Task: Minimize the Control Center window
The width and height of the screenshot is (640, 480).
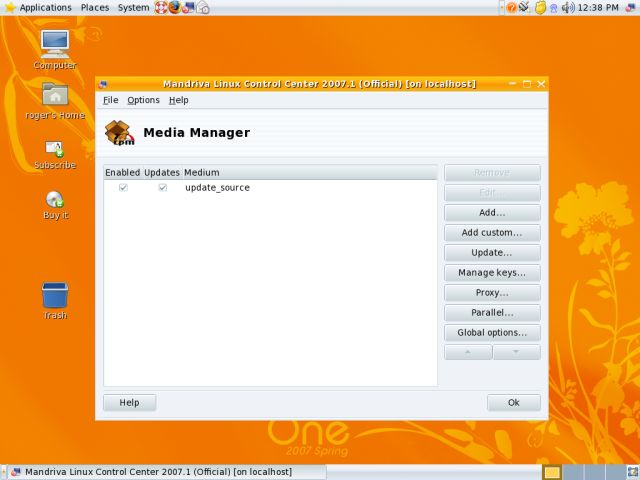Action: coord(513,84)
